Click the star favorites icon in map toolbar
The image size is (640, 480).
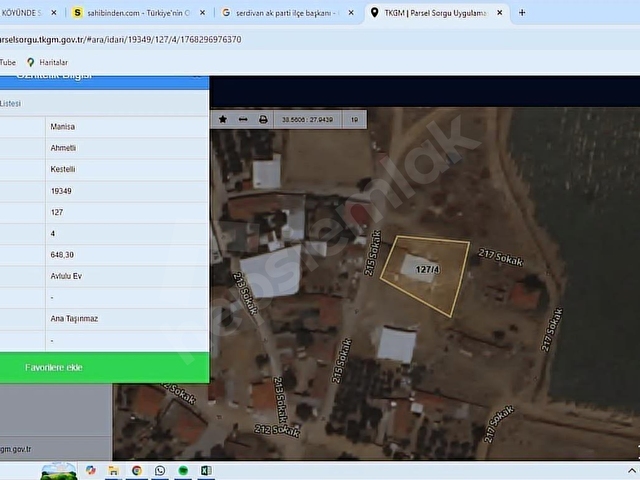223,119
